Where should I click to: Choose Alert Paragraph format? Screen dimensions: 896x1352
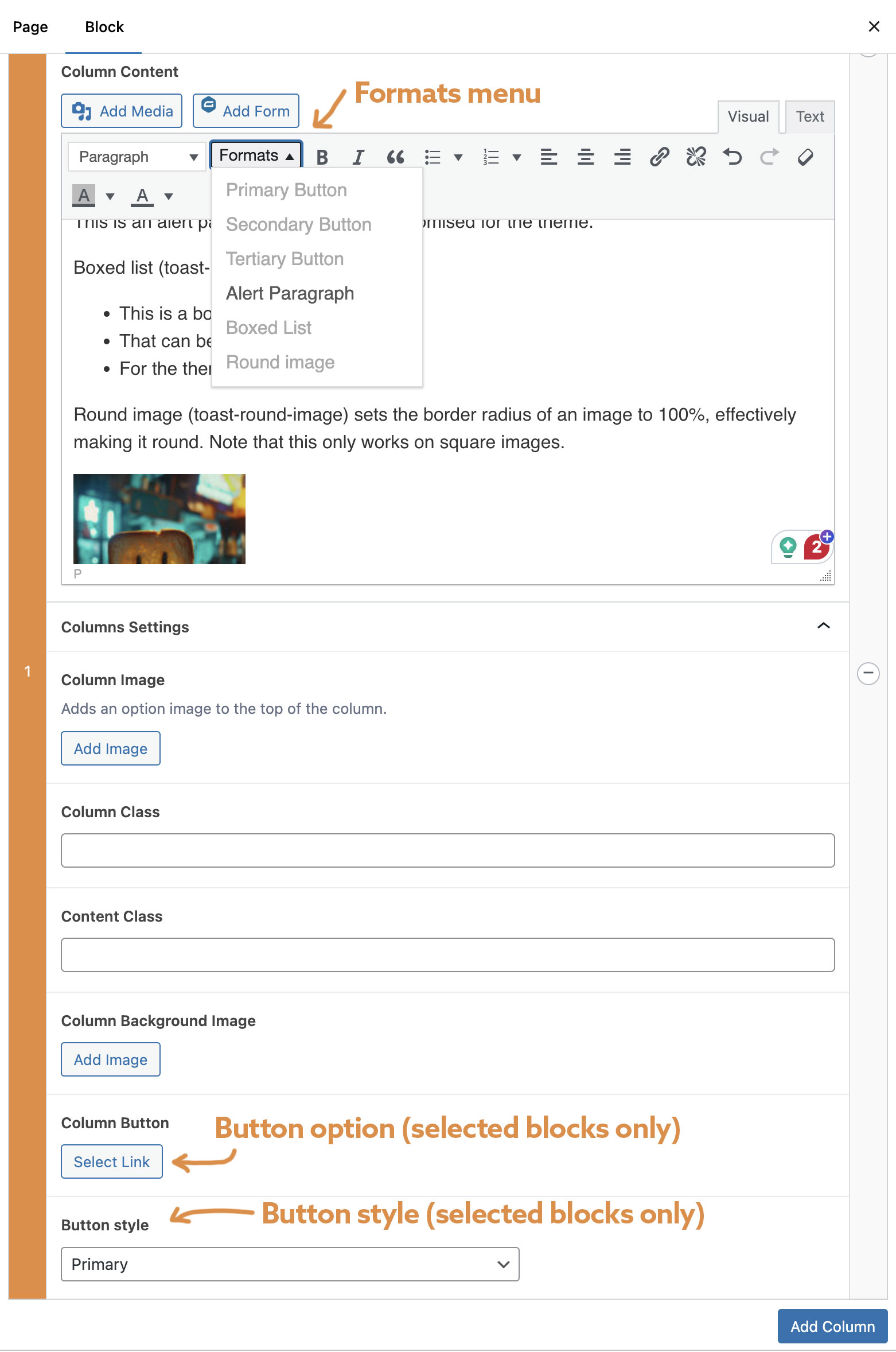[x=317, y=293]
